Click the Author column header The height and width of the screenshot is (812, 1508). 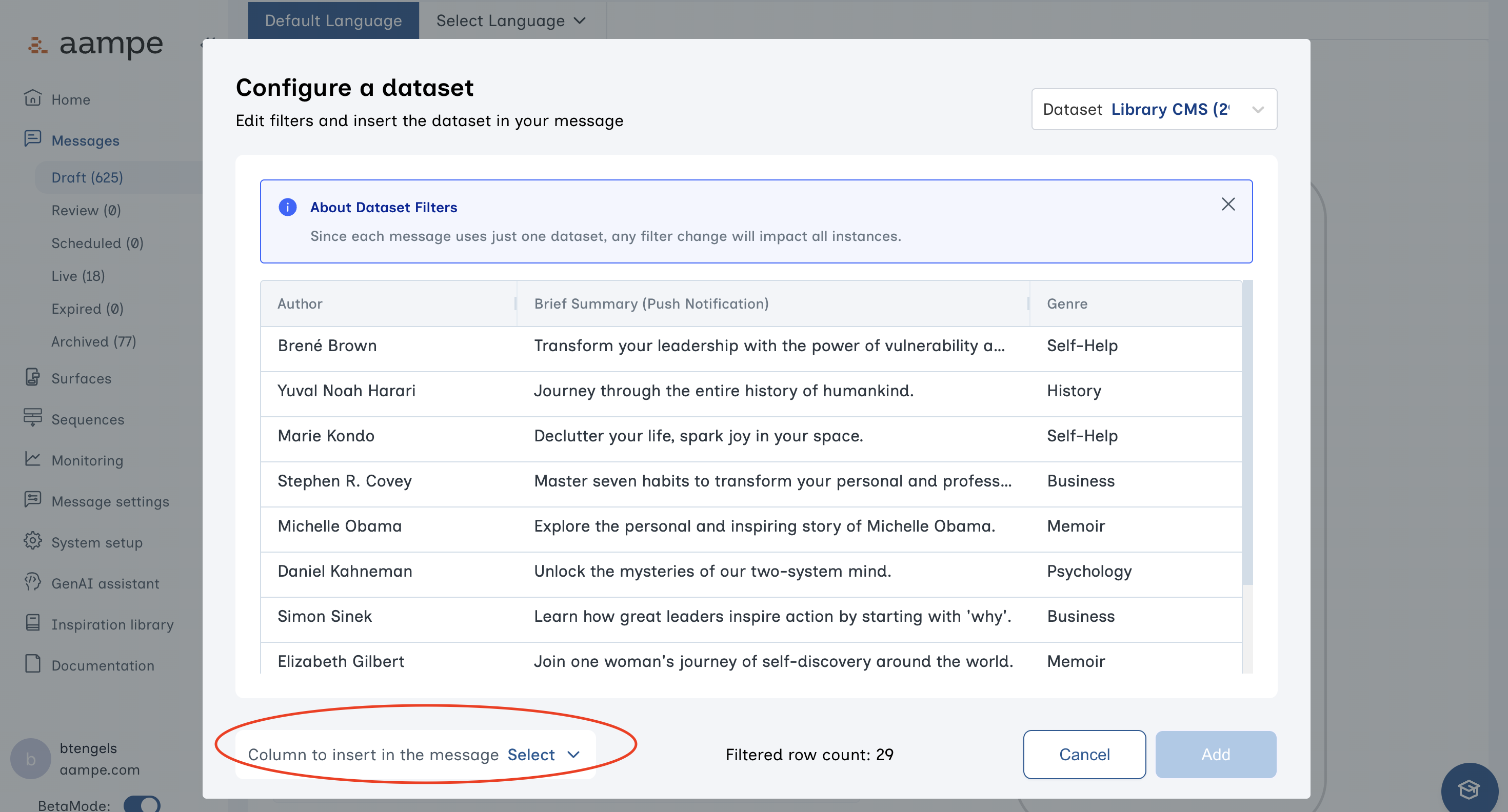point(389,303)
